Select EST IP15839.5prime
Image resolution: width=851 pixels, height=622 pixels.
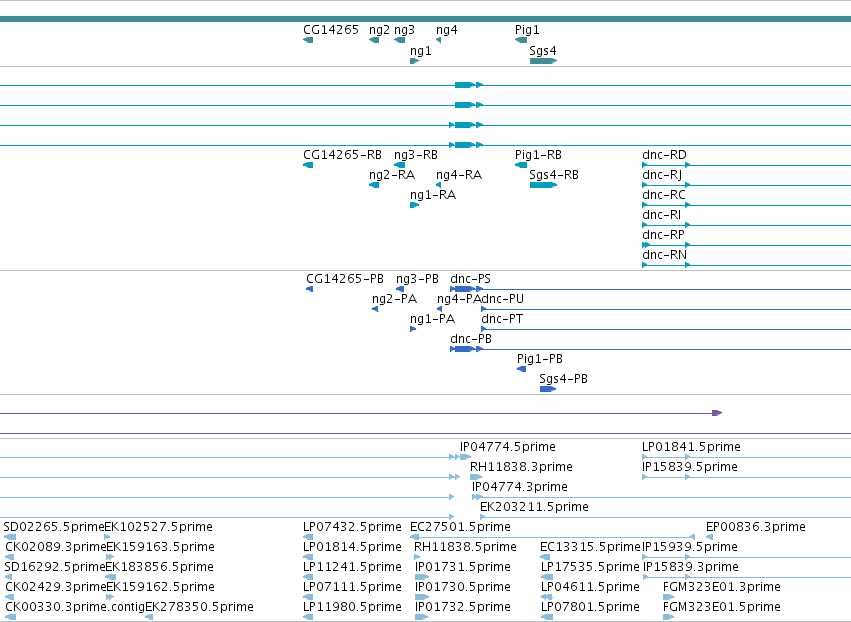click(x=689, y=467)
